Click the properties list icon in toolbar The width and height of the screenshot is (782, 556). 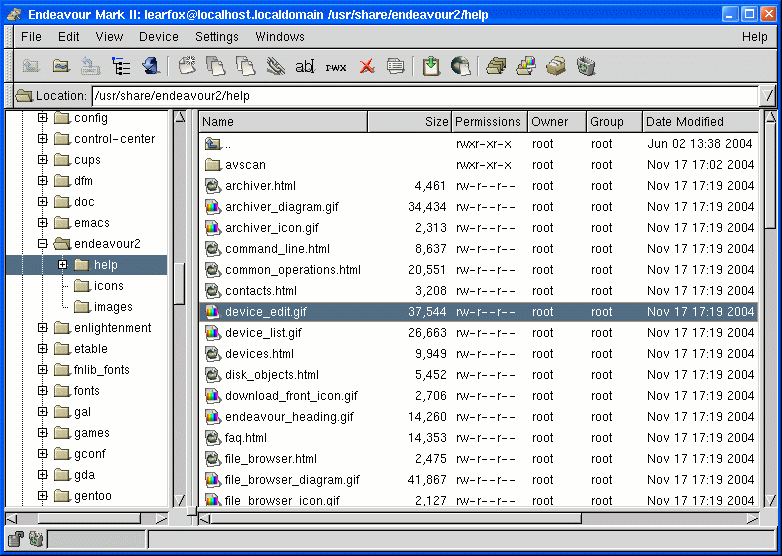[396, 67]
